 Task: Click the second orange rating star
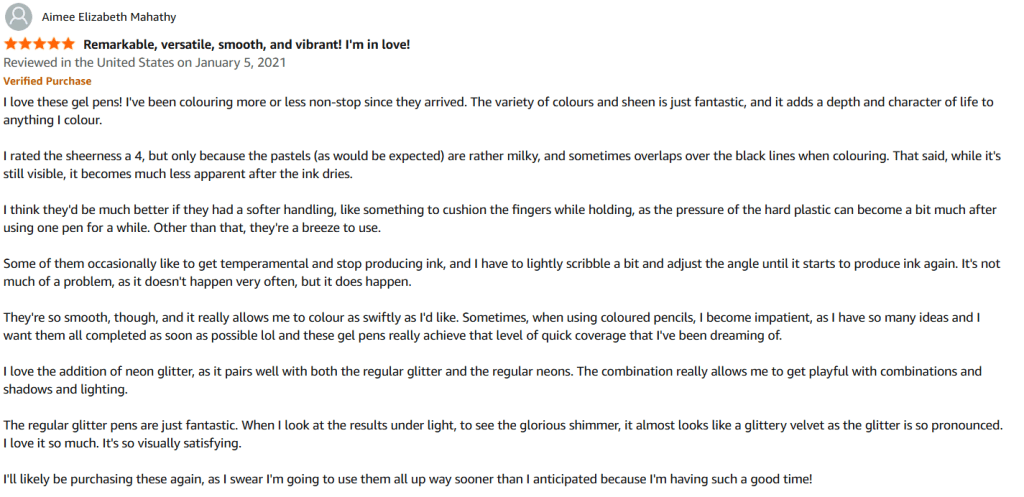tap(25, 44)
